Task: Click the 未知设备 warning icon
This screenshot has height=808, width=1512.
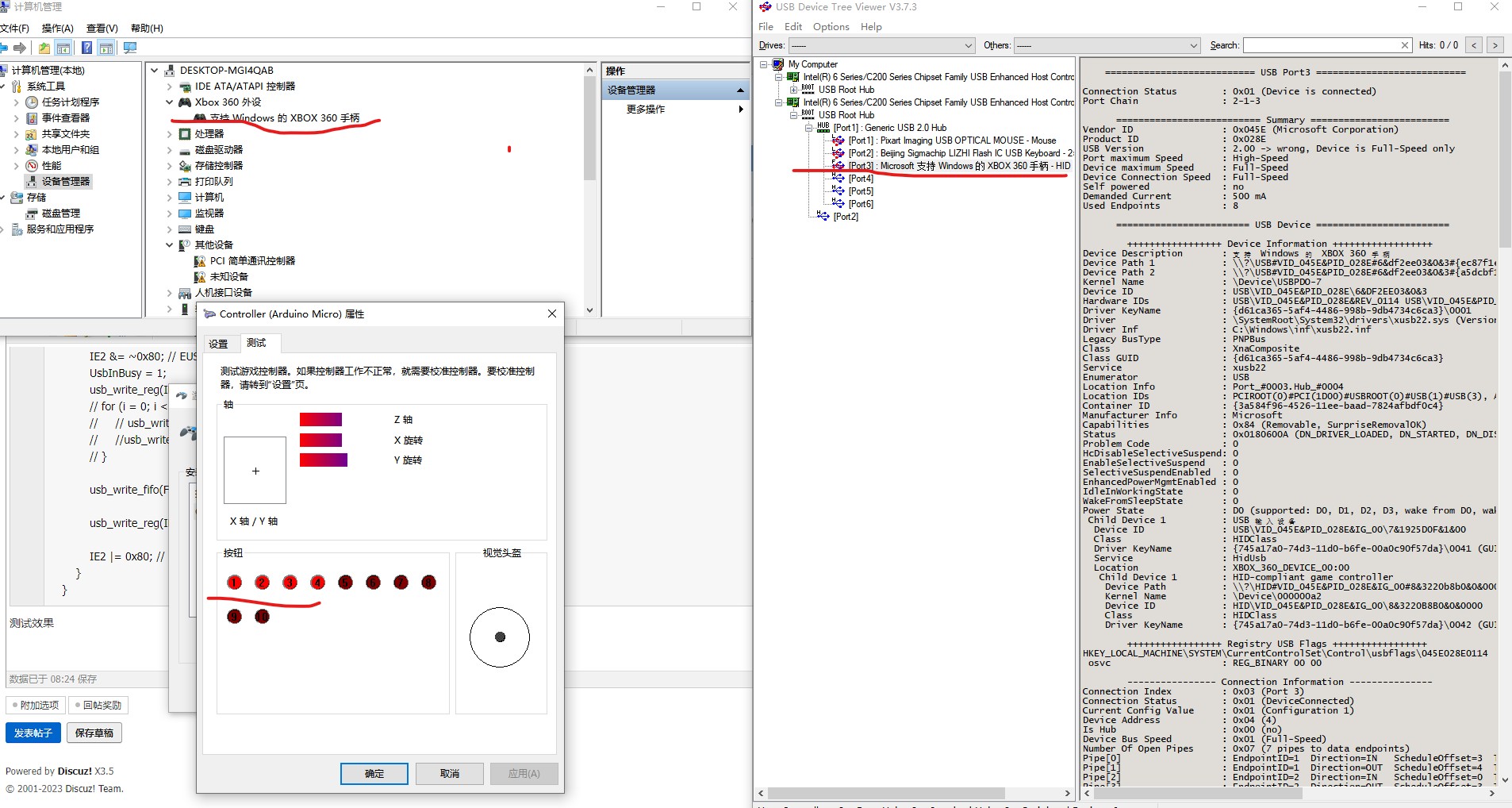Action: (x=200, y=277)
